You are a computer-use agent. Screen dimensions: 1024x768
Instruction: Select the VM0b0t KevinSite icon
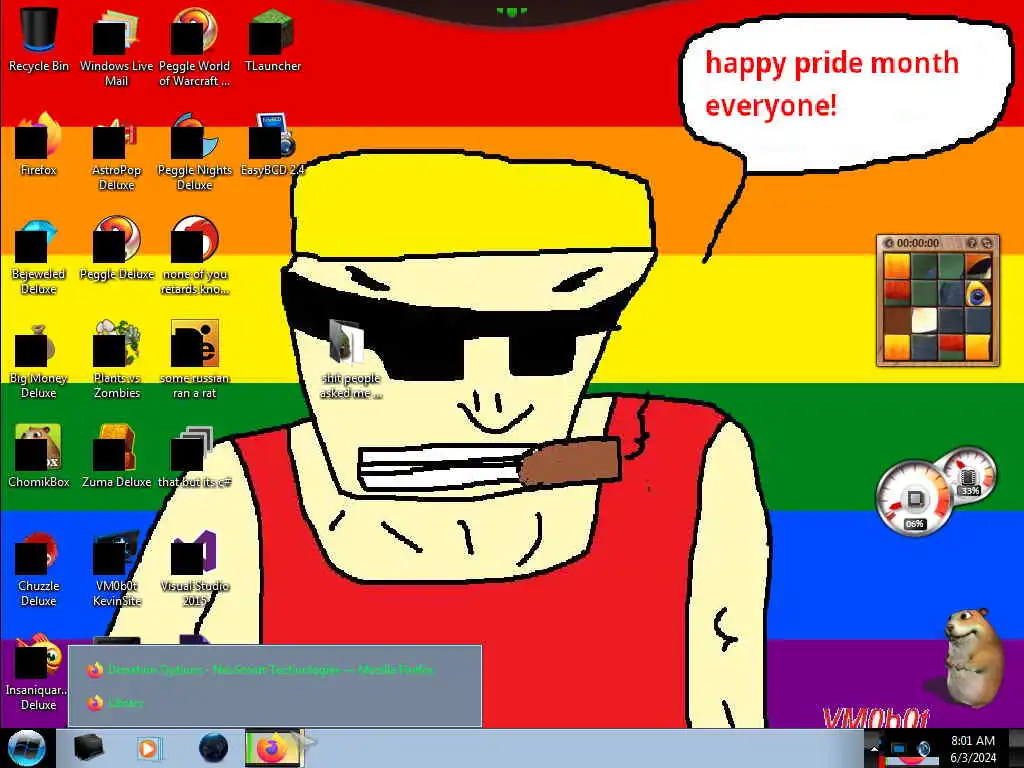116,567
